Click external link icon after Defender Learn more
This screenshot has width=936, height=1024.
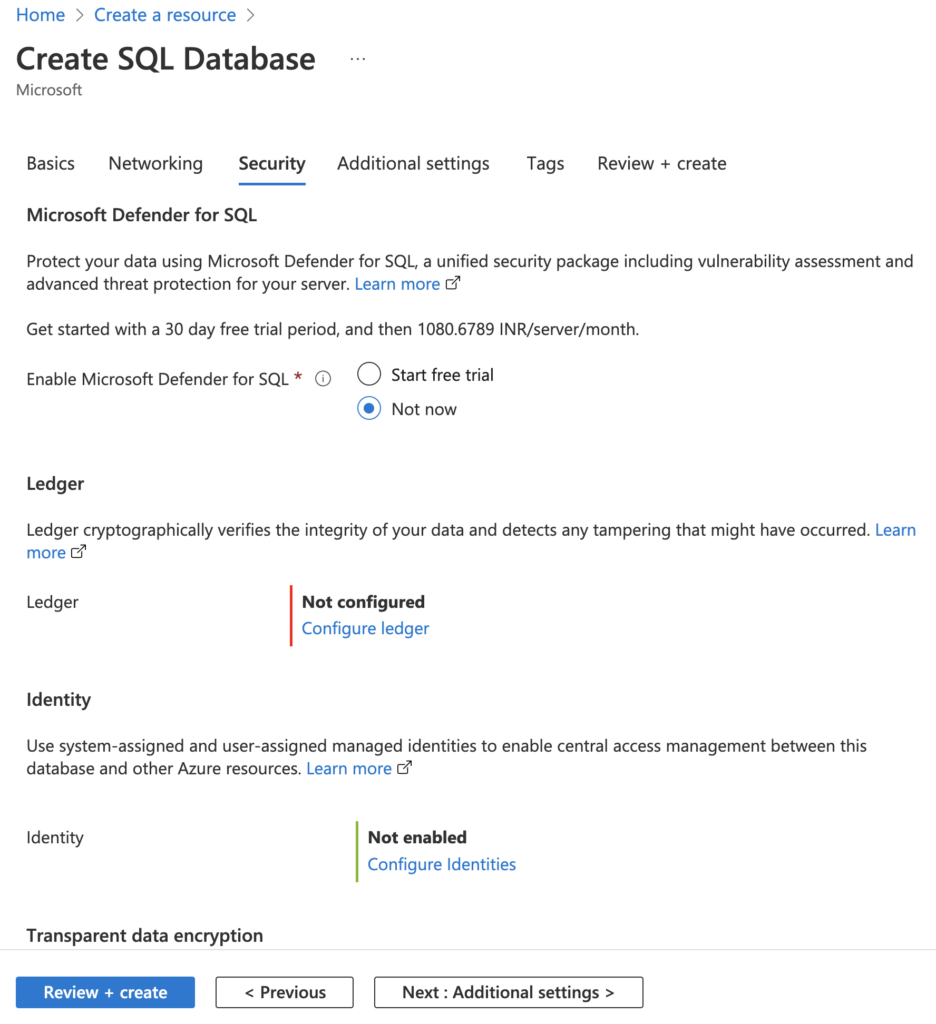point(453,284)
